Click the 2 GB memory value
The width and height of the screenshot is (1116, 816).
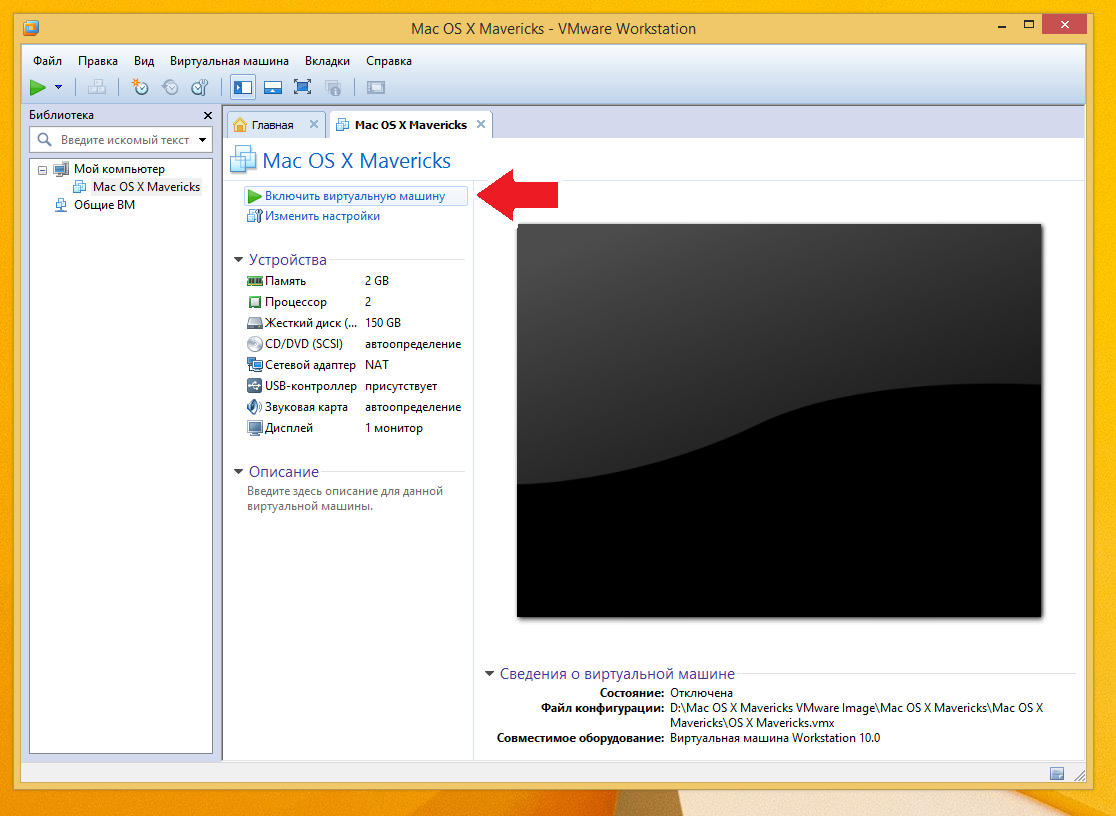point(377,281)
